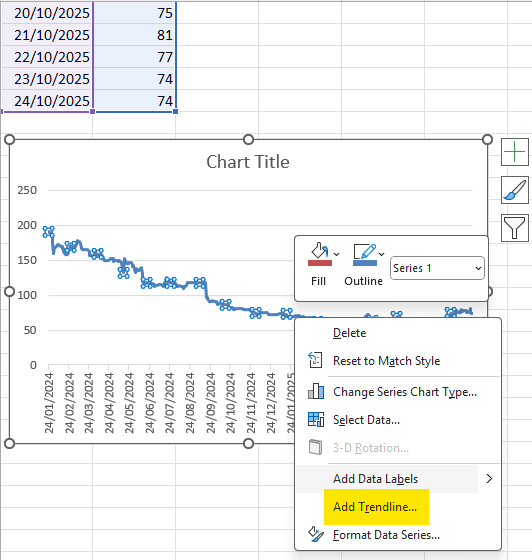Choose Change Series Chart Type

(405, 392)
